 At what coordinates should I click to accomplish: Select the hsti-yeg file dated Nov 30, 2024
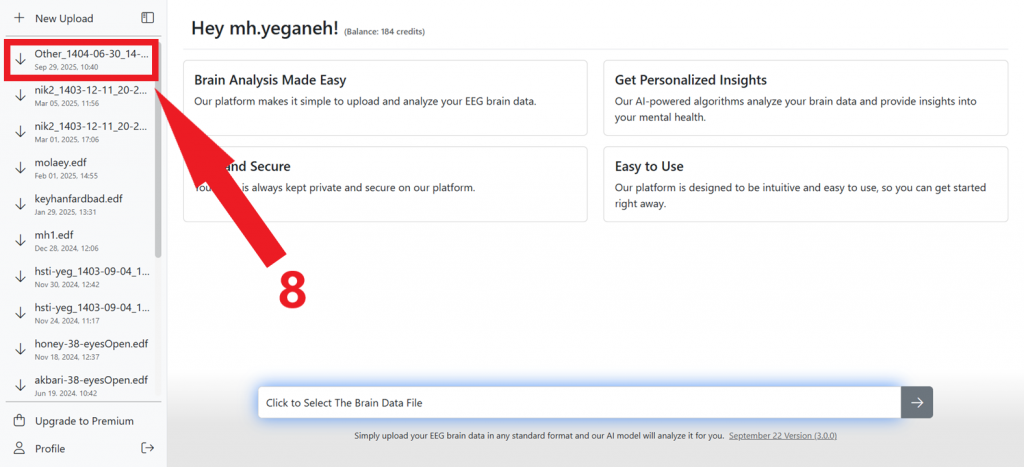pos(90,277)
